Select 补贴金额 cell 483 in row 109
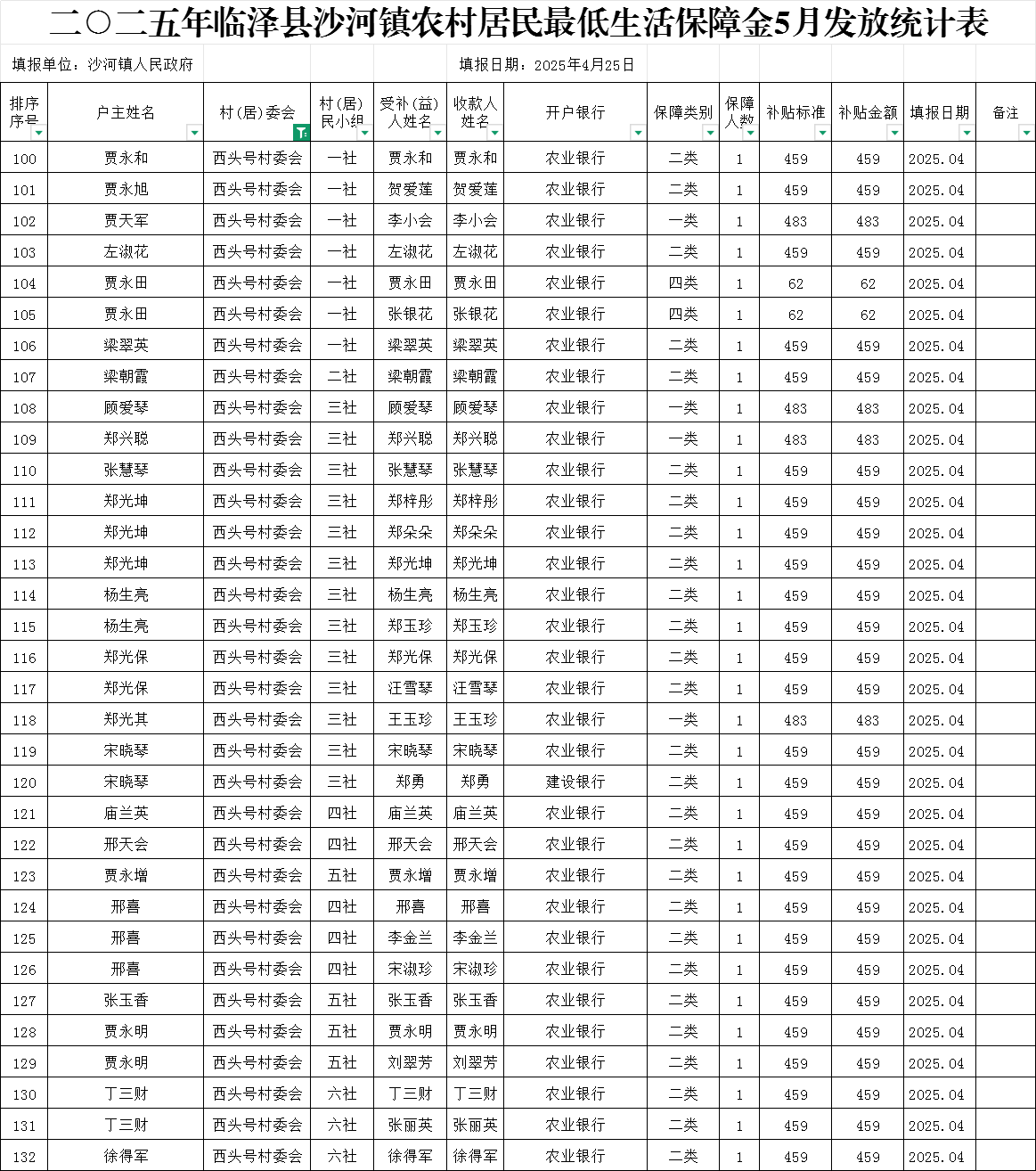This screenshot has height=1171, width=1036. 868,439
